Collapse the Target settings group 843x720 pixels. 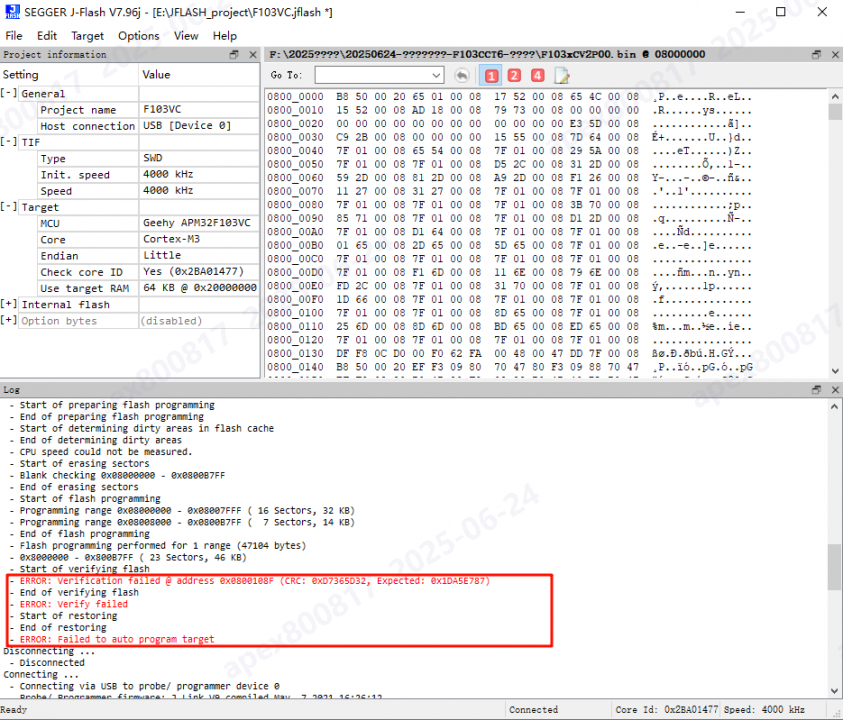pos(9,207)
